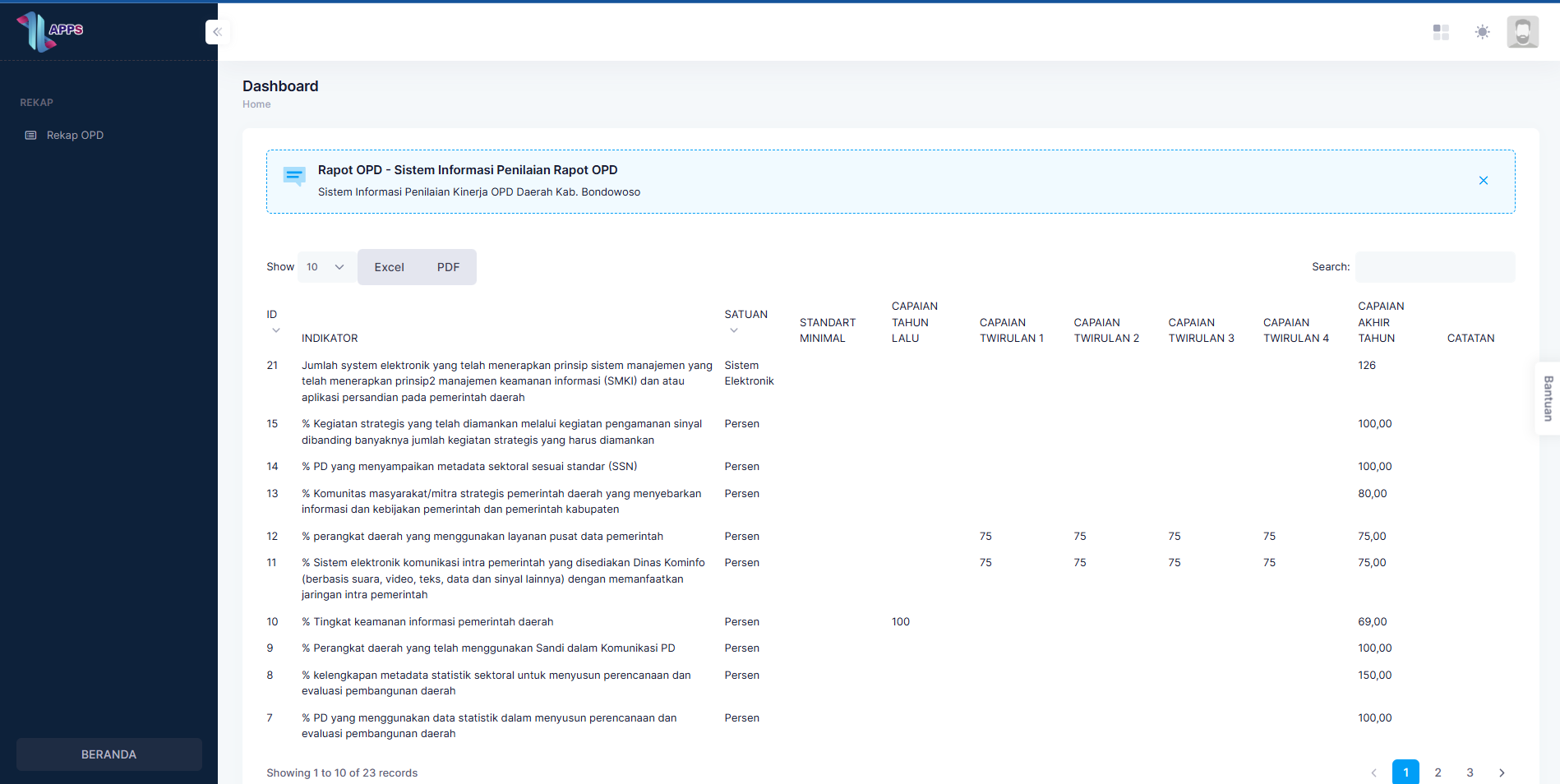Open the apps grid icon in header
The height and width of the screenshot is (784, 1560).
pos(1441,32)
